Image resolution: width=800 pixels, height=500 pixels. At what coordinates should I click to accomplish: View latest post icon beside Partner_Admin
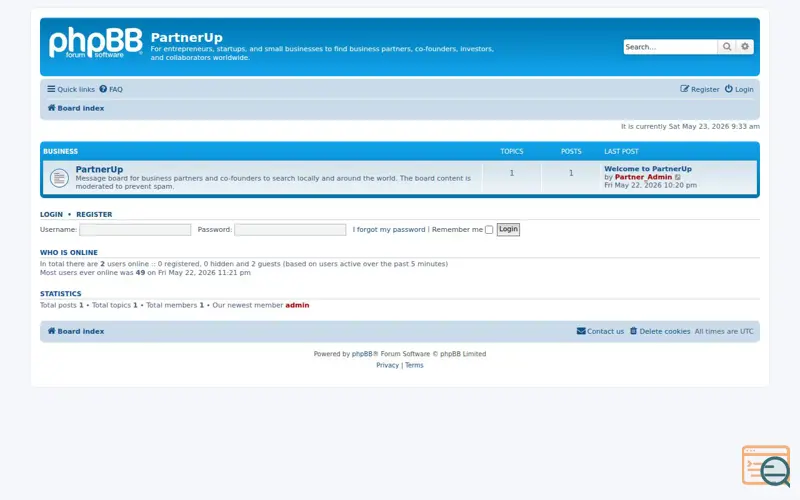tap(678, 177)
